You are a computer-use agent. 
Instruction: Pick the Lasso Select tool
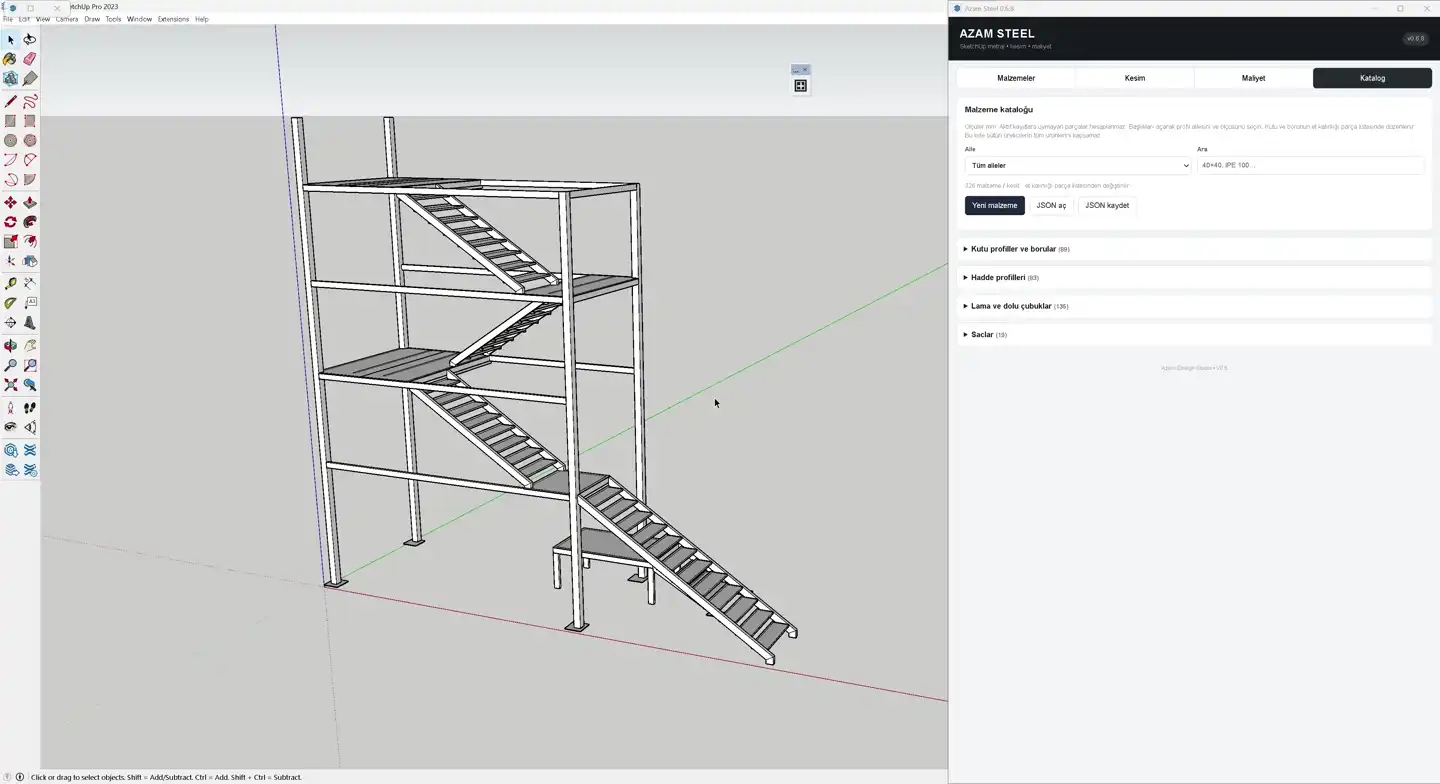click(30, 40)
